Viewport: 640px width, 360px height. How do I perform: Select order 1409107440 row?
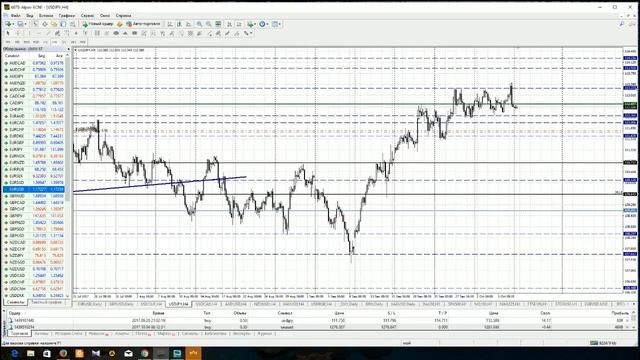pyautogui.click(x=318, y=321)
